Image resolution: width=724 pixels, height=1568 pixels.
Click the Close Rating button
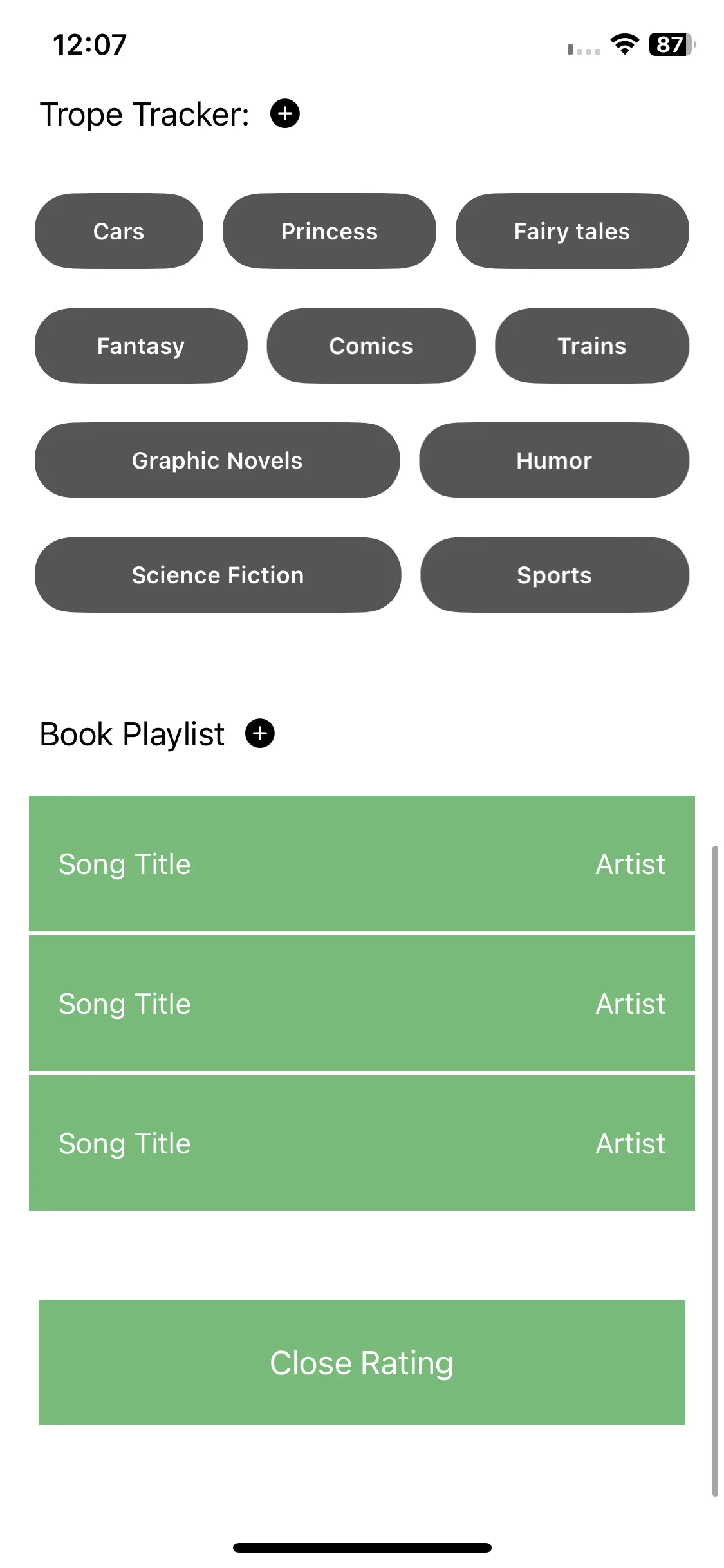(x=362, y=1362)
